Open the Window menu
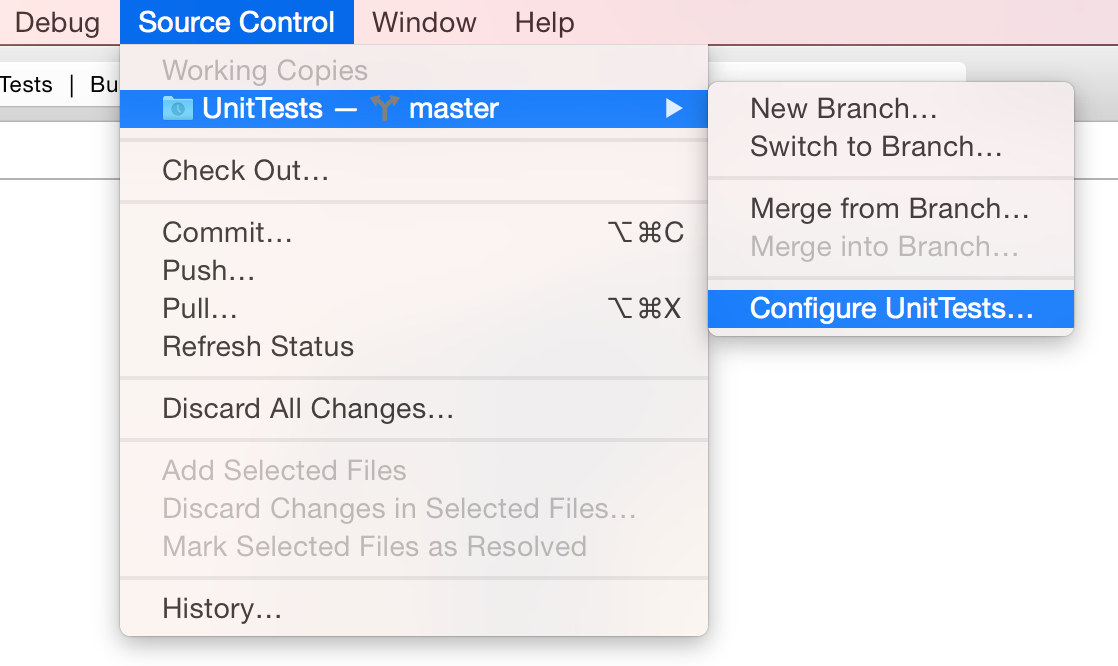Screen dimensions: 1118x666 (422, 22)
